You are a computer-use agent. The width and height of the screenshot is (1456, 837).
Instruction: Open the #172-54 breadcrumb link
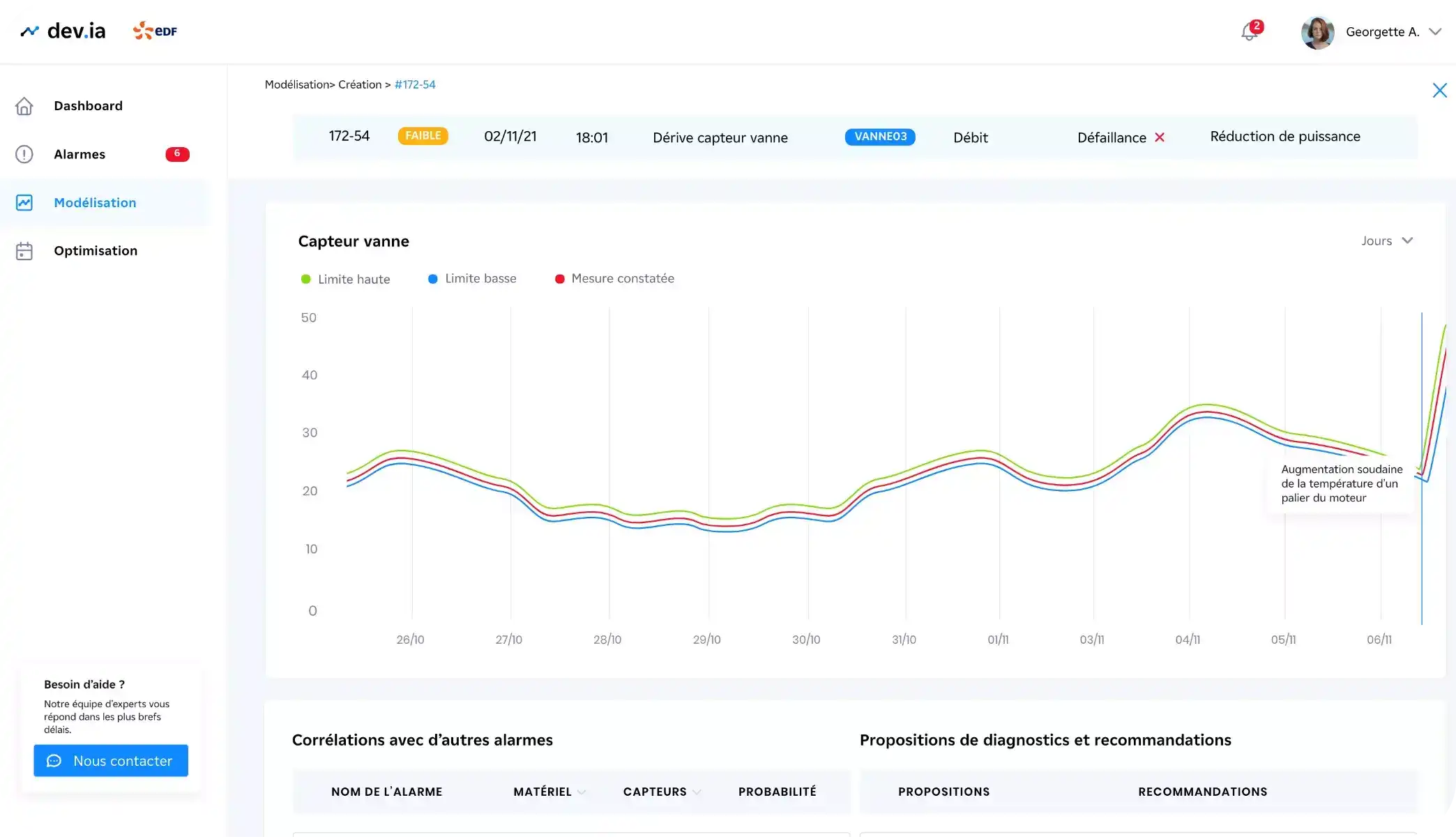tap(415, 84)
